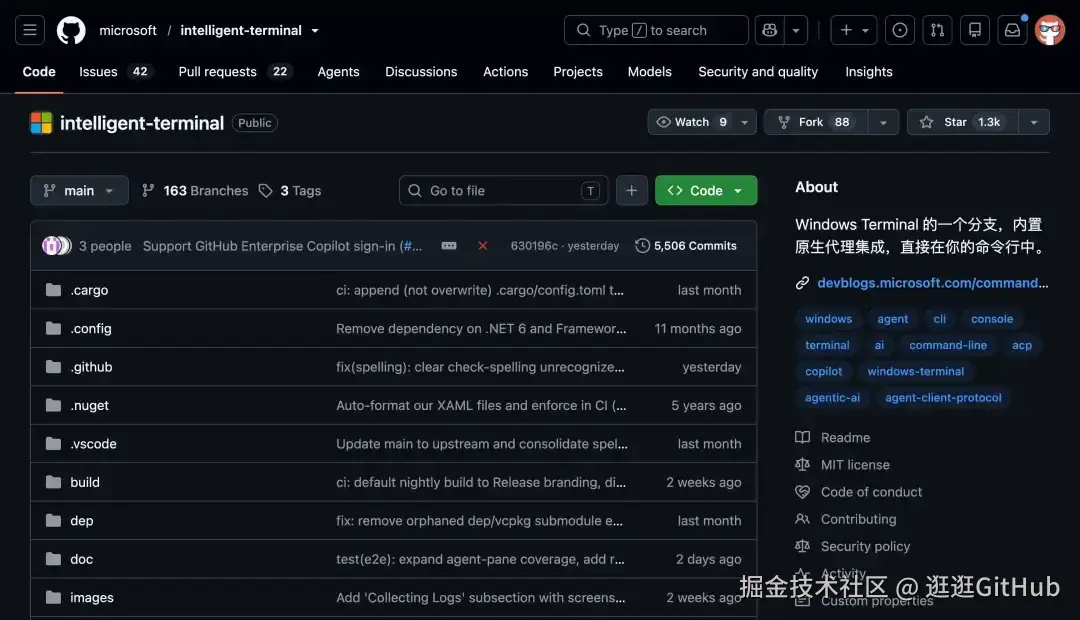This screenshot has width=1080, height=620.
Task: Open the main branch selector
Action: [x=79, y=191]
